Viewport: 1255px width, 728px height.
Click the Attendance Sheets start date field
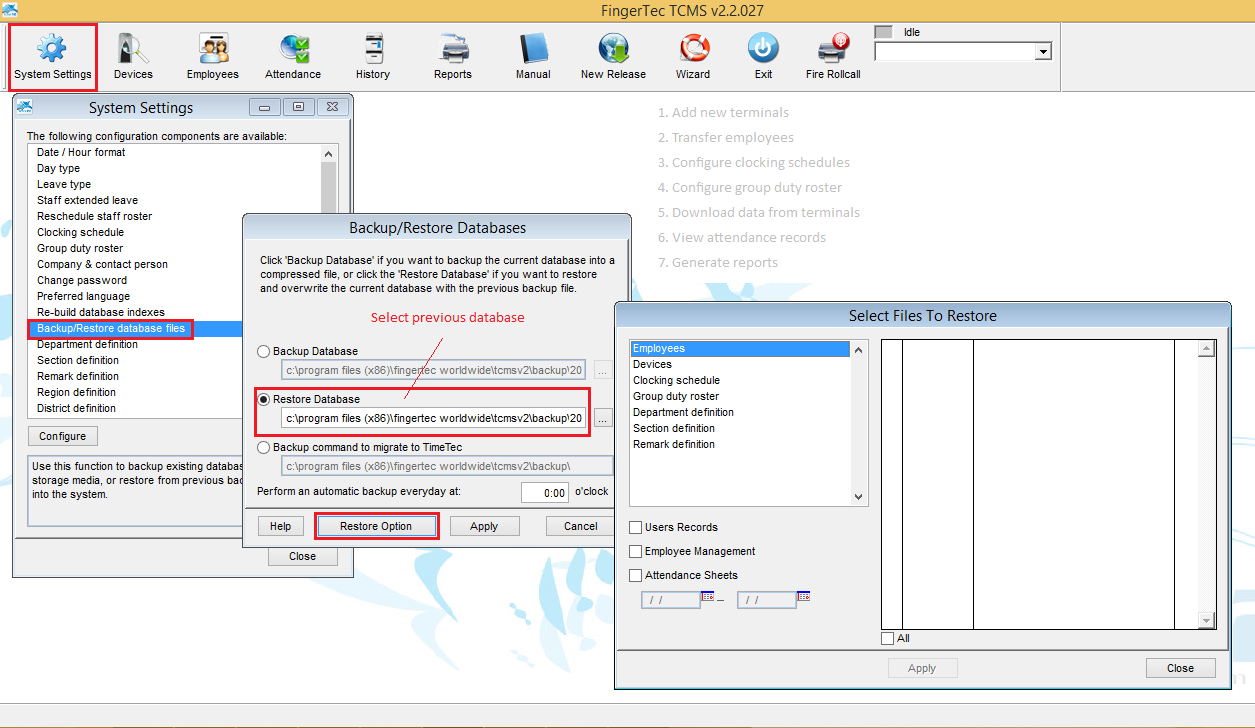point(671,600)
